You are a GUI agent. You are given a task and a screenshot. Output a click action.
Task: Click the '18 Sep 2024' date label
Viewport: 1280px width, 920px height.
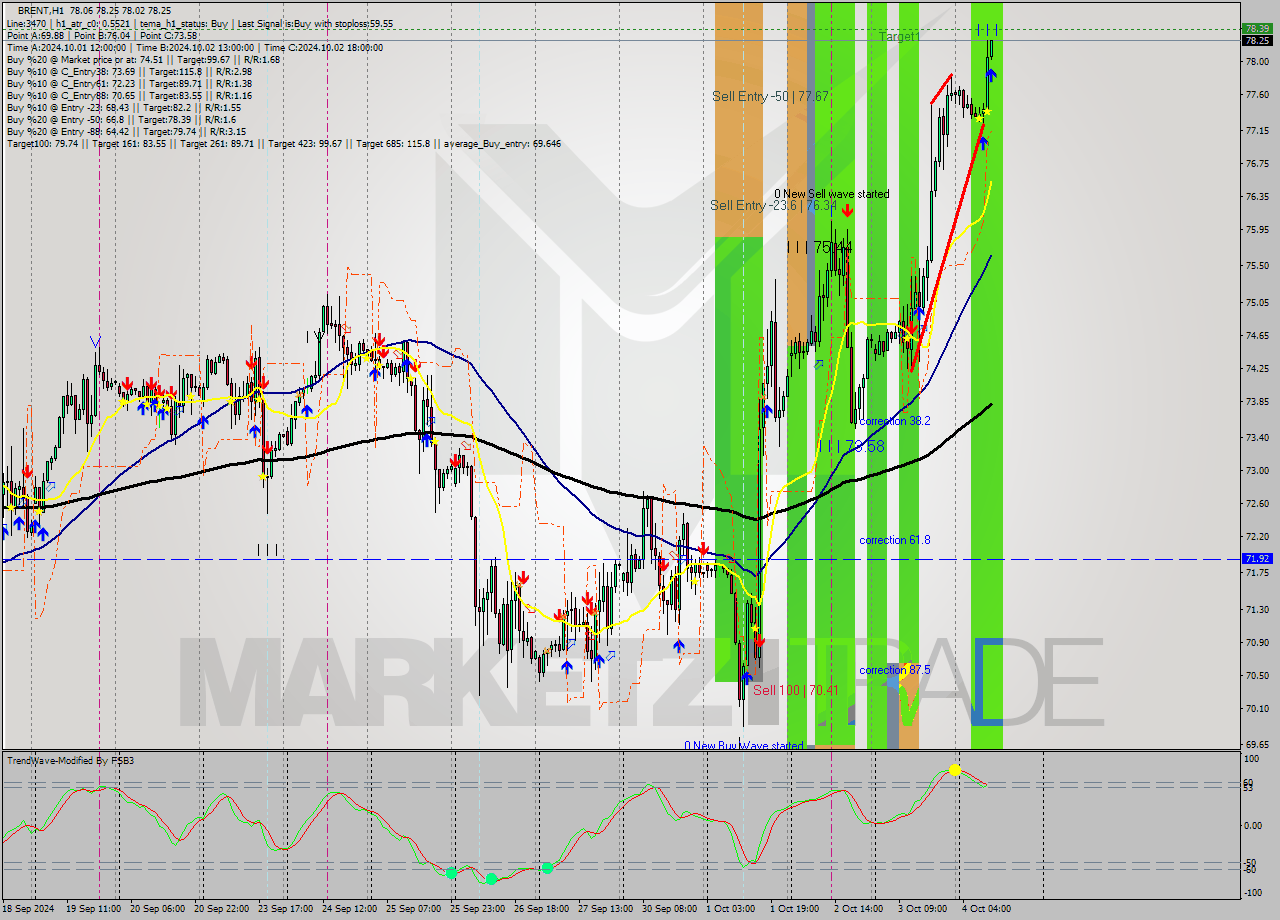coord(30,909)
